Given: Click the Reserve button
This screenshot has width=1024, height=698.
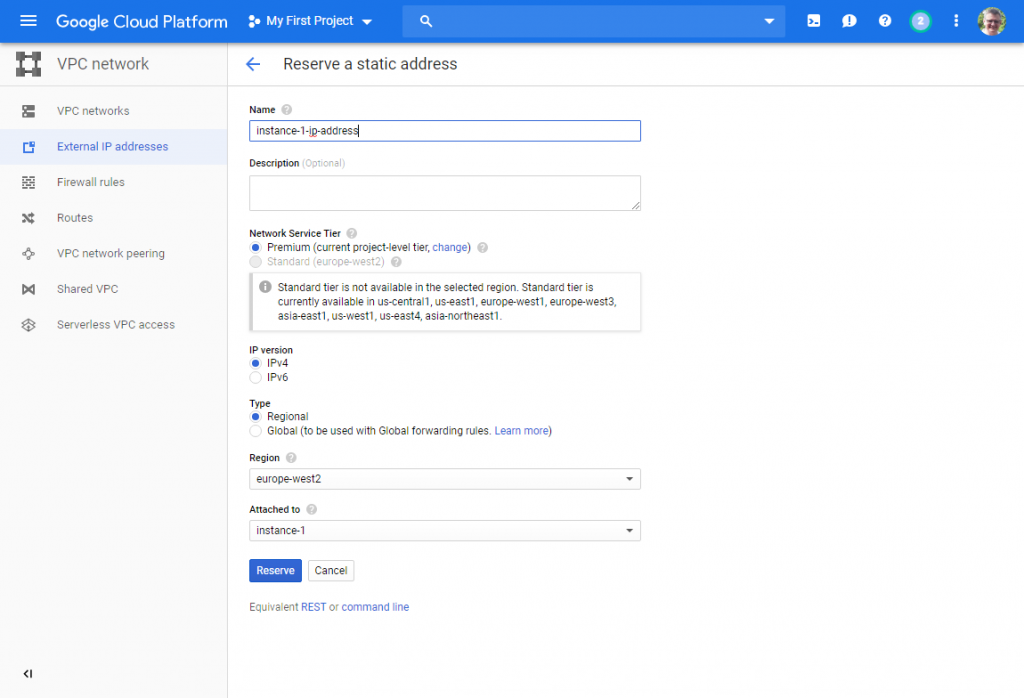Looking at the screenshot, I should 275,571.
